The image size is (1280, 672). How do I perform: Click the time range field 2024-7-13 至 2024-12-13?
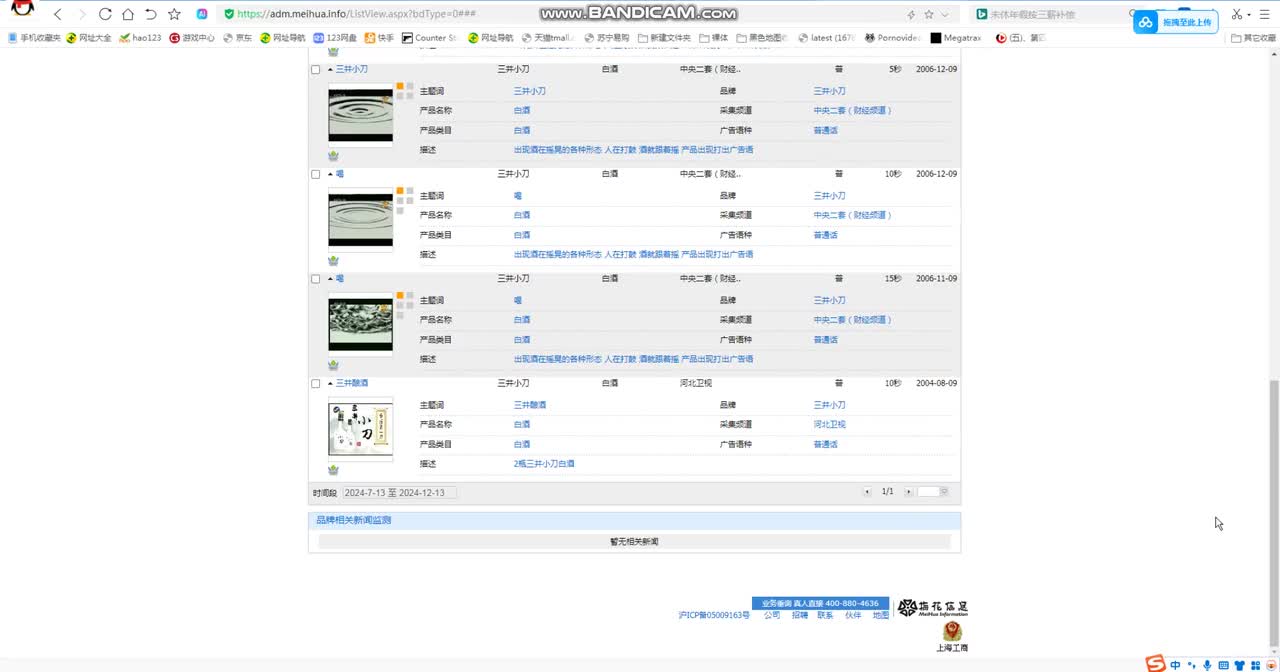(399, 492)
